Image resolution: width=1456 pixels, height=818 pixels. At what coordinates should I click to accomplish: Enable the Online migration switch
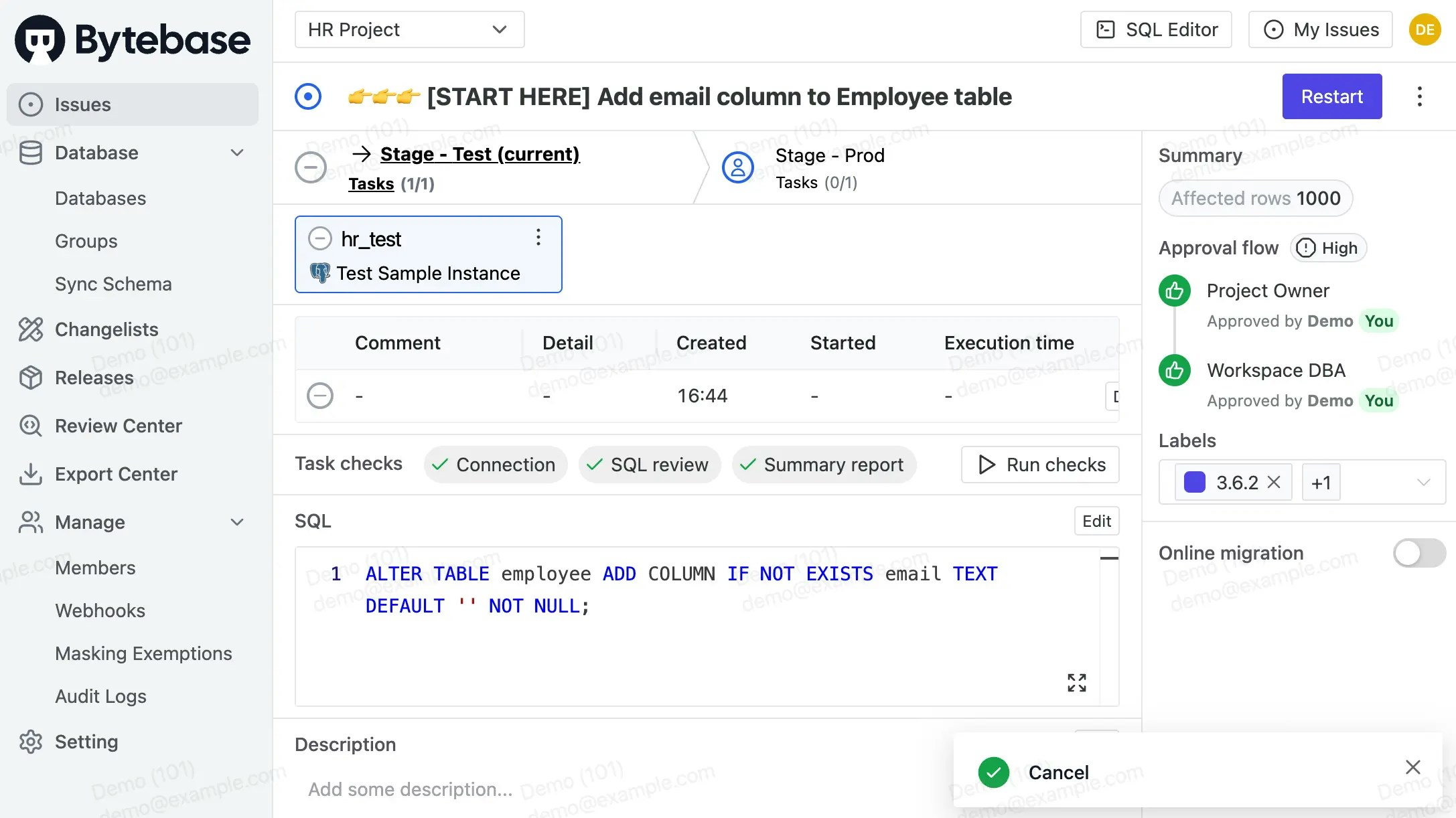click(1418, 553)
